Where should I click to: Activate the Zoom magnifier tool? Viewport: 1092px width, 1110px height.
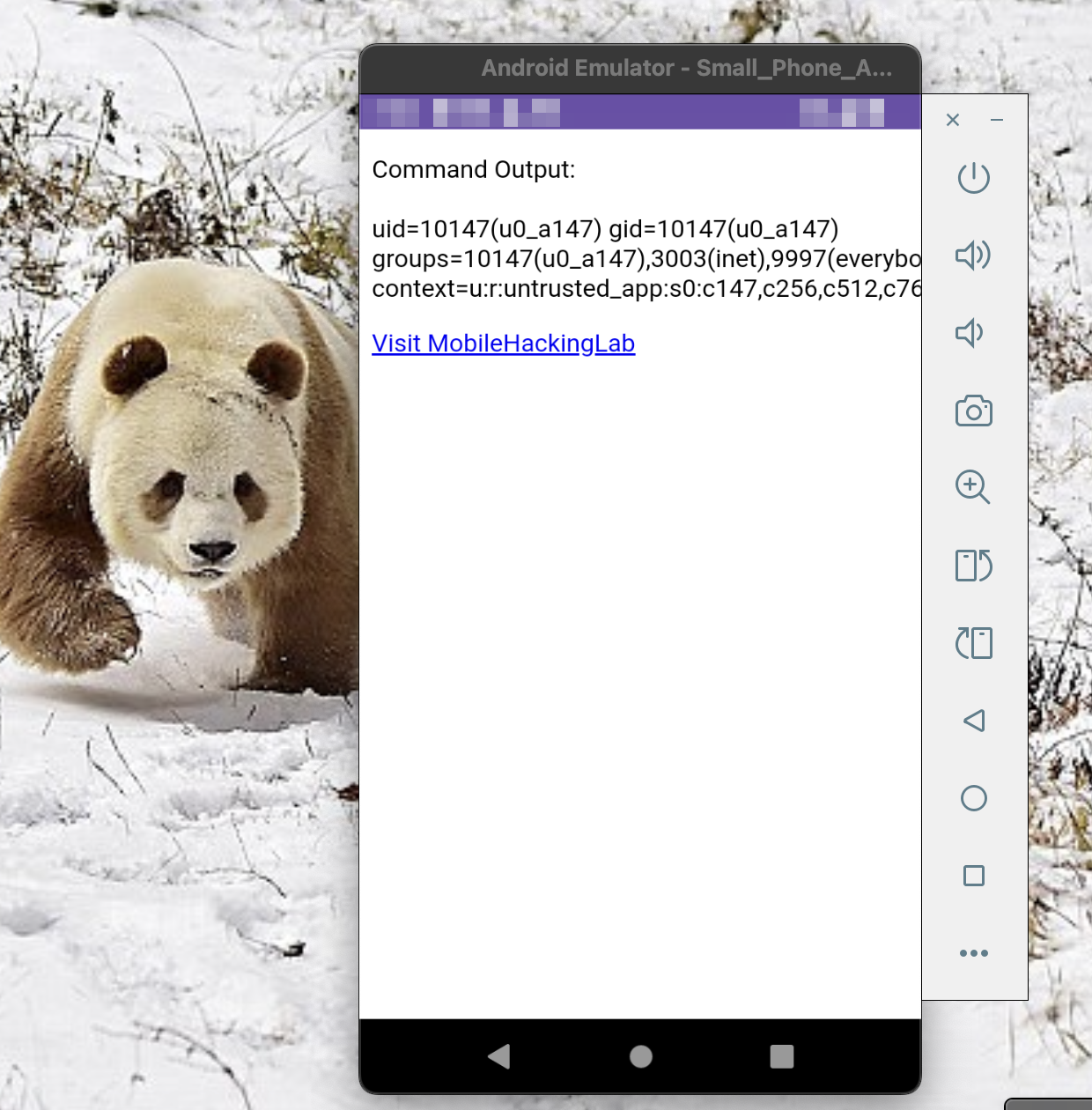973,487
